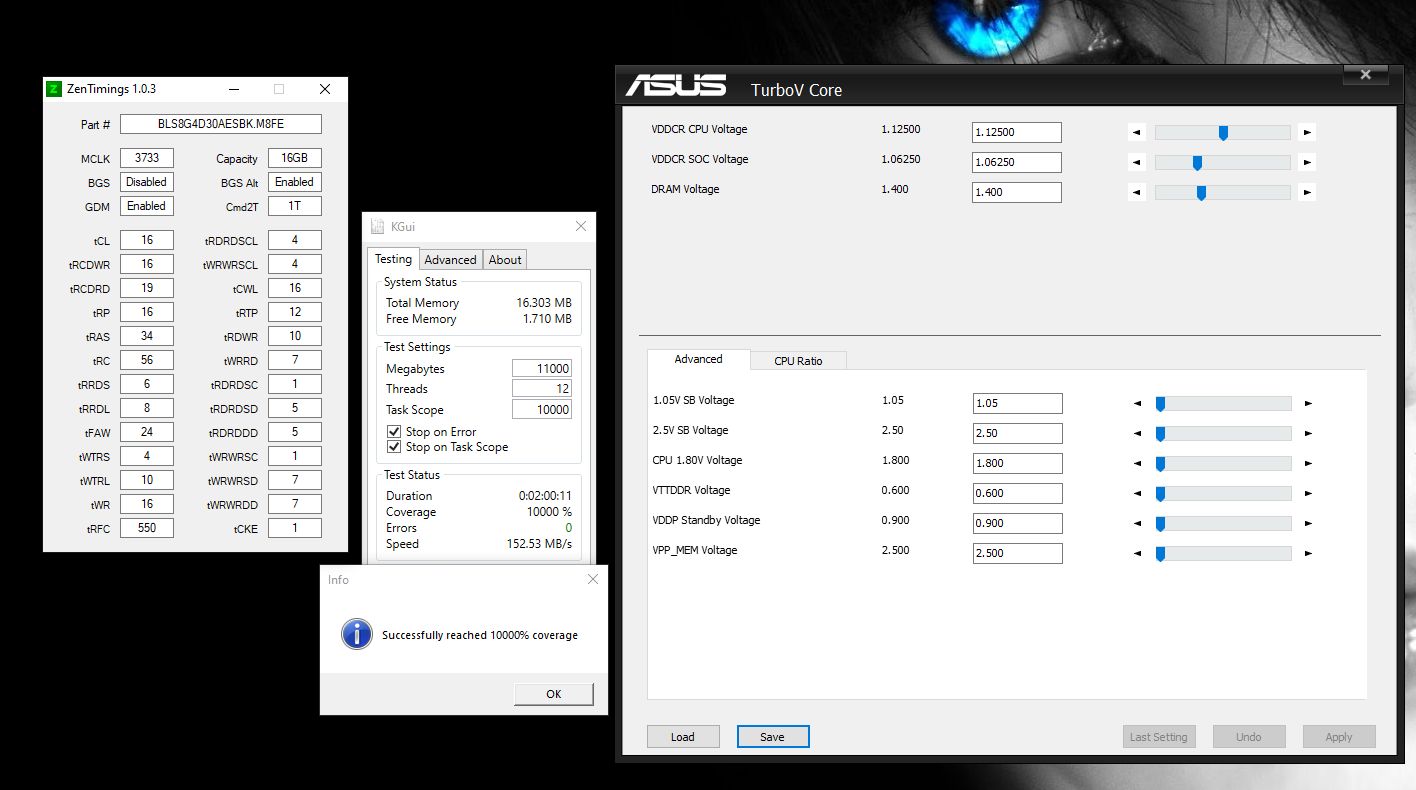Increase 2.5V SB Voltage with right arrow

(1308, 434)
